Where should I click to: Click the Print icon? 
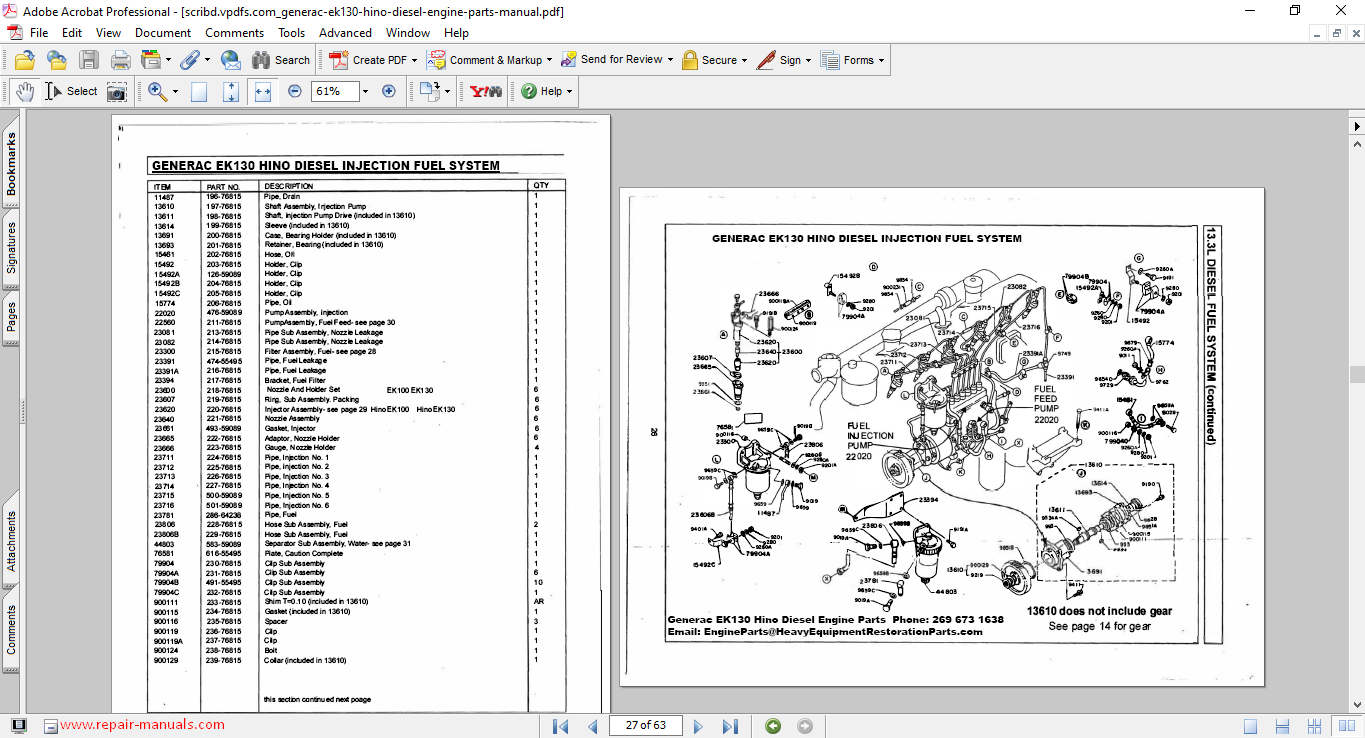coord(120,60)
